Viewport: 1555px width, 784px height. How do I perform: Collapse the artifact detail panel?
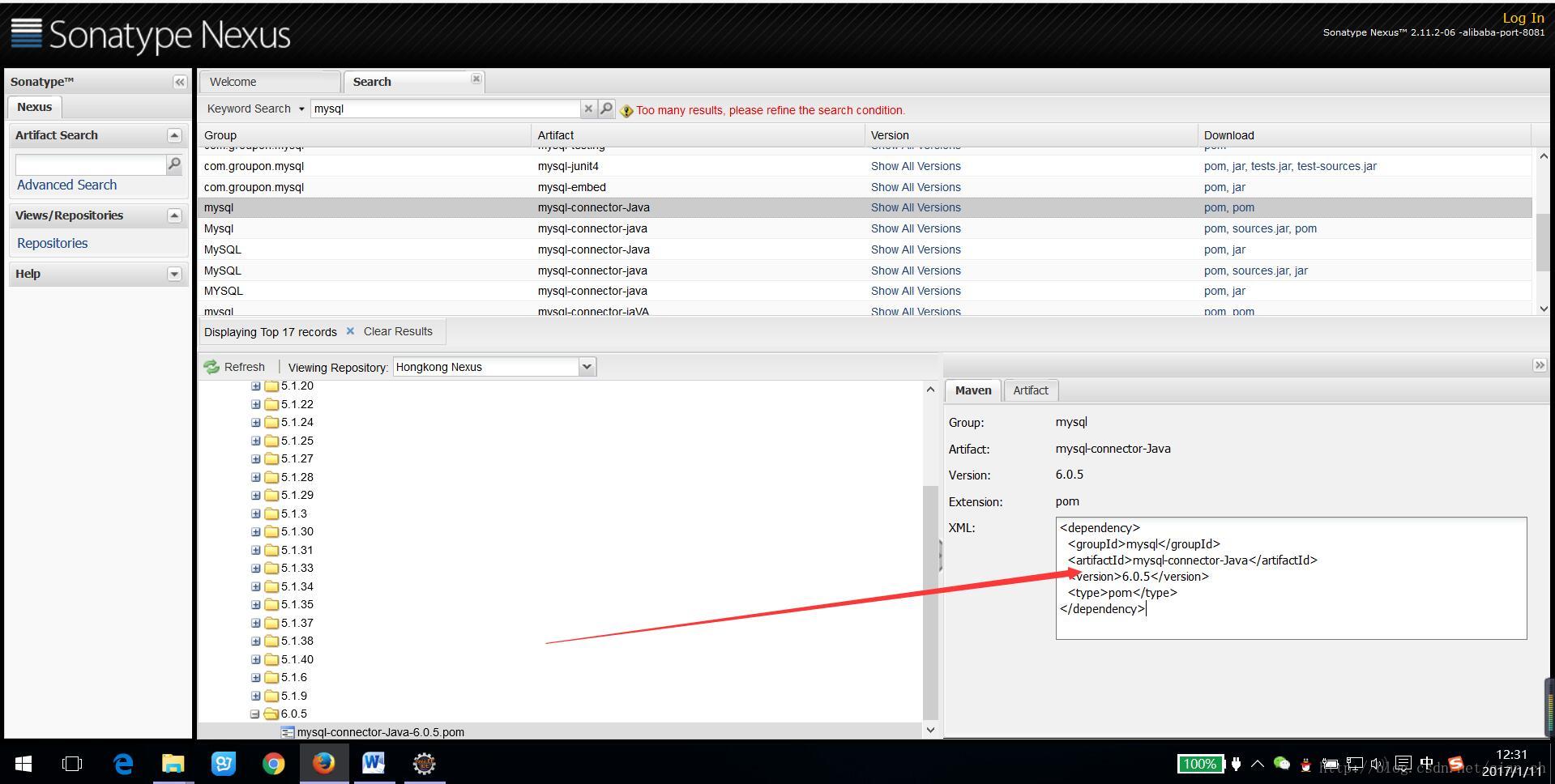(1539, 365)
